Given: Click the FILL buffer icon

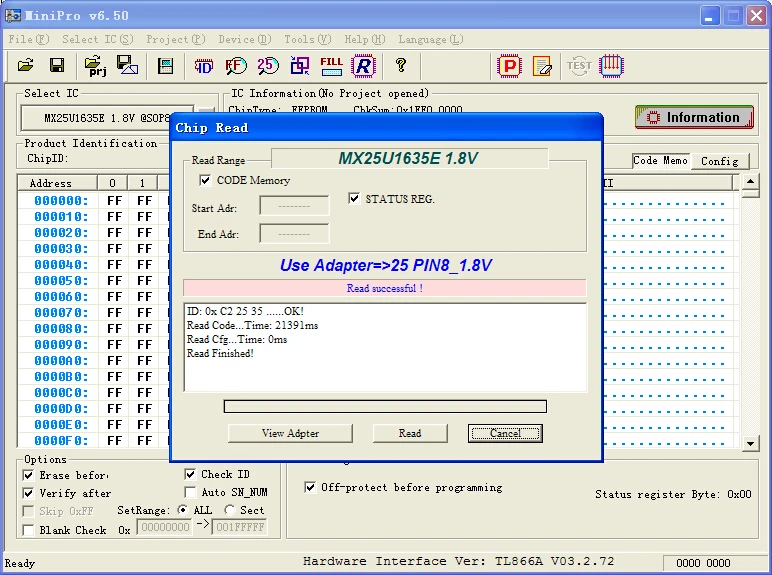Looking at the screenshot, I should point(331,65).
